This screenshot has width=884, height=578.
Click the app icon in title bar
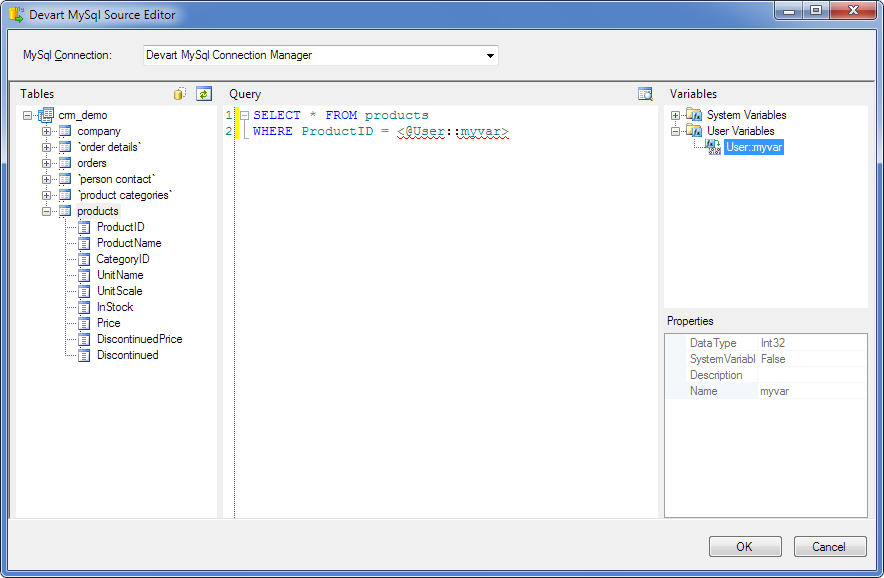click(x=16, y=14)
